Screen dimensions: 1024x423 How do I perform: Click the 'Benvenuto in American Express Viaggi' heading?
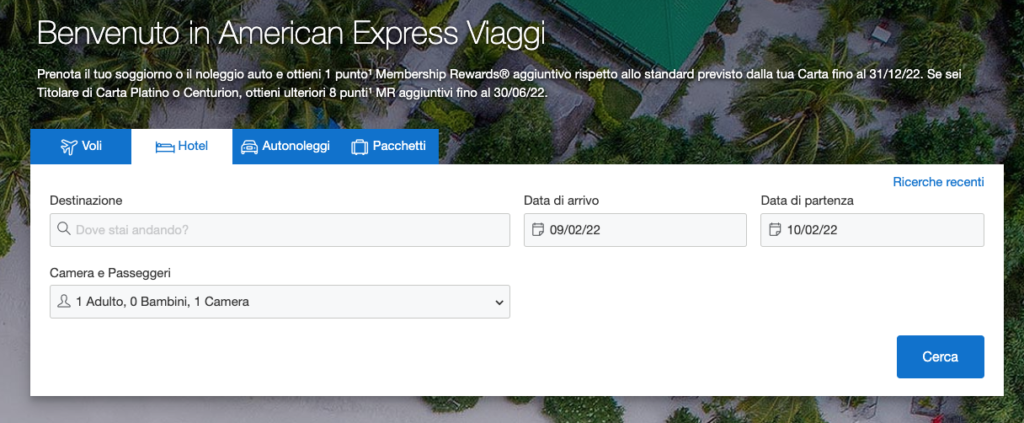point(291,35)
